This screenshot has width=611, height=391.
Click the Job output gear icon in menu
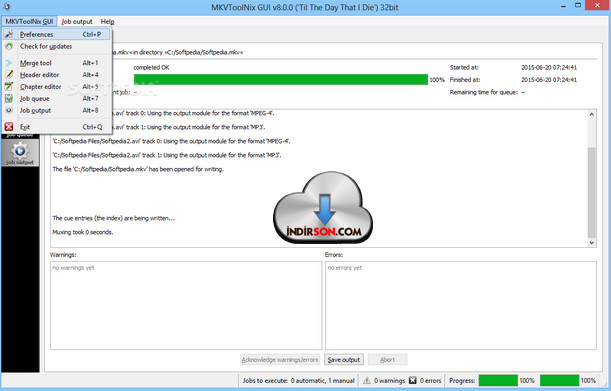point(9,110)
